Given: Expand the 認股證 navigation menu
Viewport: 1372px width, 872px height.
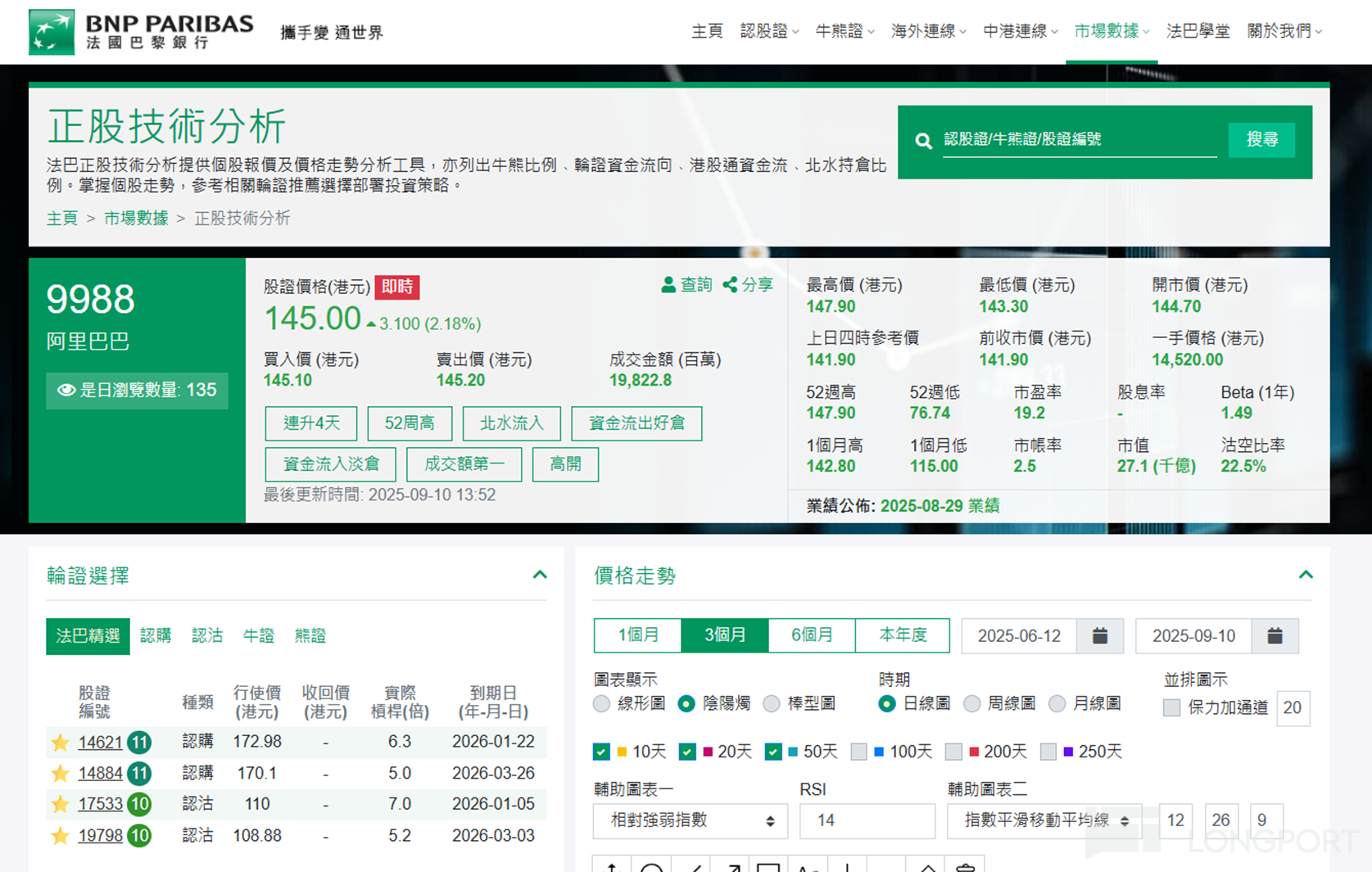Looking at the screenshot, I should click(x=769, y=31).
